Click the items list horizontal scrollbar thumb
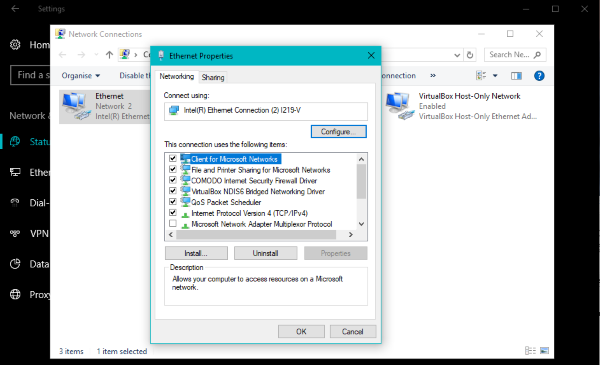 pos(256,235)
